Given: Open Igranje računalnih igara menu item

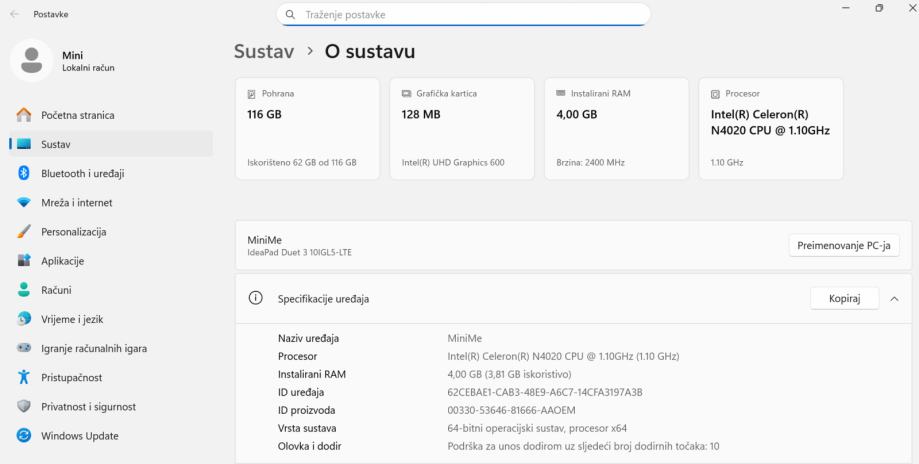Looking at the screenshot, I should [x=94, y=349].
